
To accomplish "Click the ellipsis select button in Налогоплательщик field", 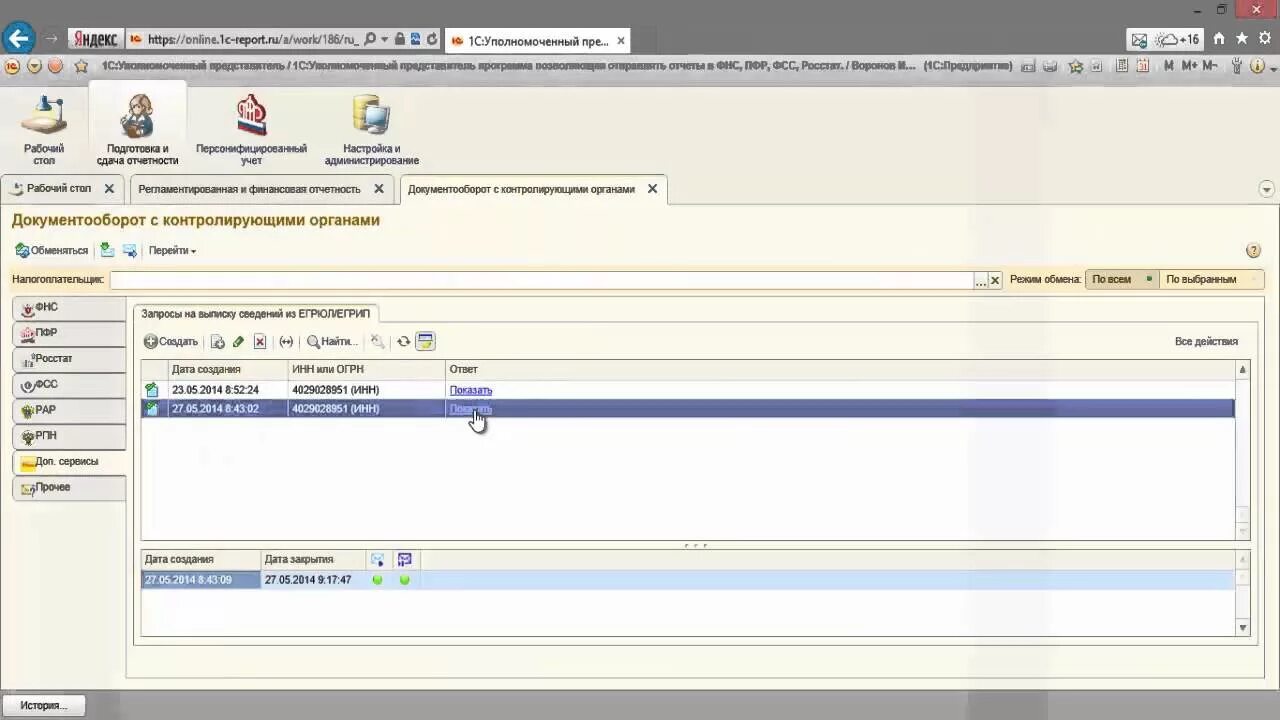I will 980,281.
